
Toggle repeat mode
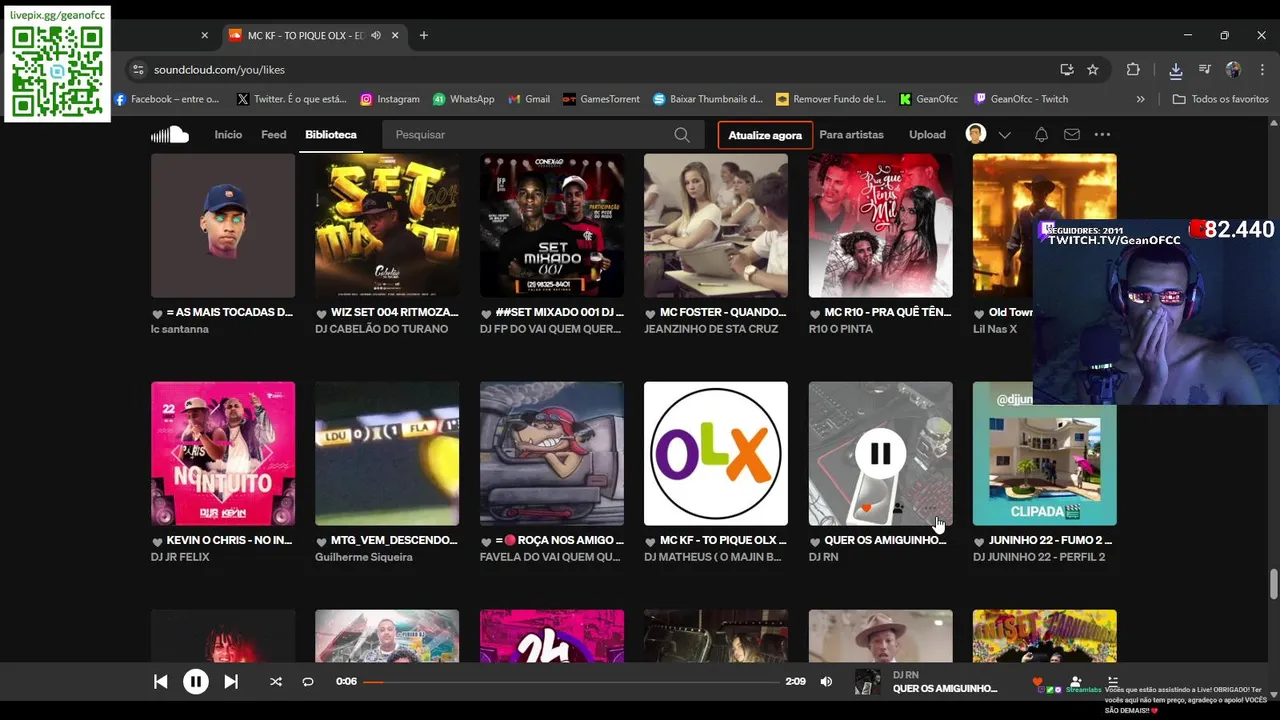click(x=308, y=682)
